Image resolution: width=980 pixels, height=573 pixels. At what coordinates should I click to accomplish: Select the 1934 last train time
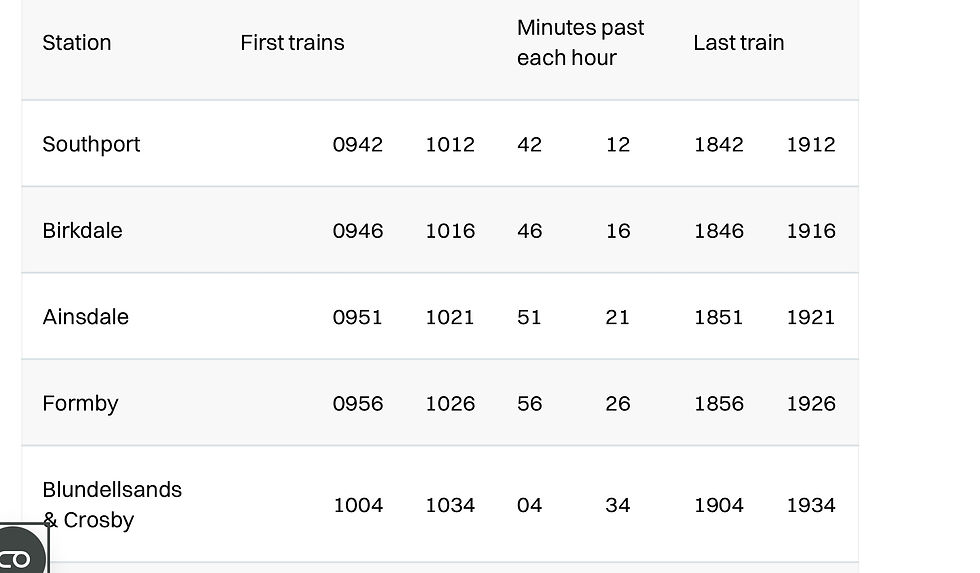[x=810, y=505]
